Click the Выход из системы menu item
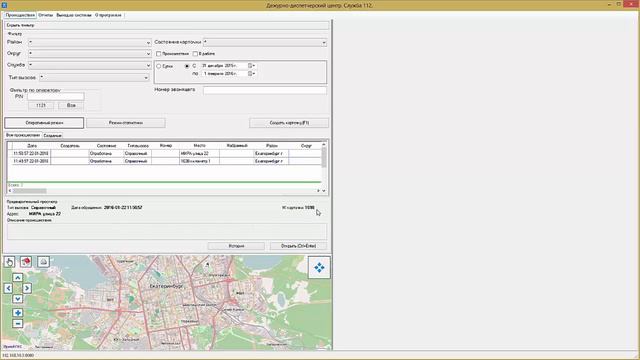Viewport: 640px width, 360px height. (x=74, y=15)
